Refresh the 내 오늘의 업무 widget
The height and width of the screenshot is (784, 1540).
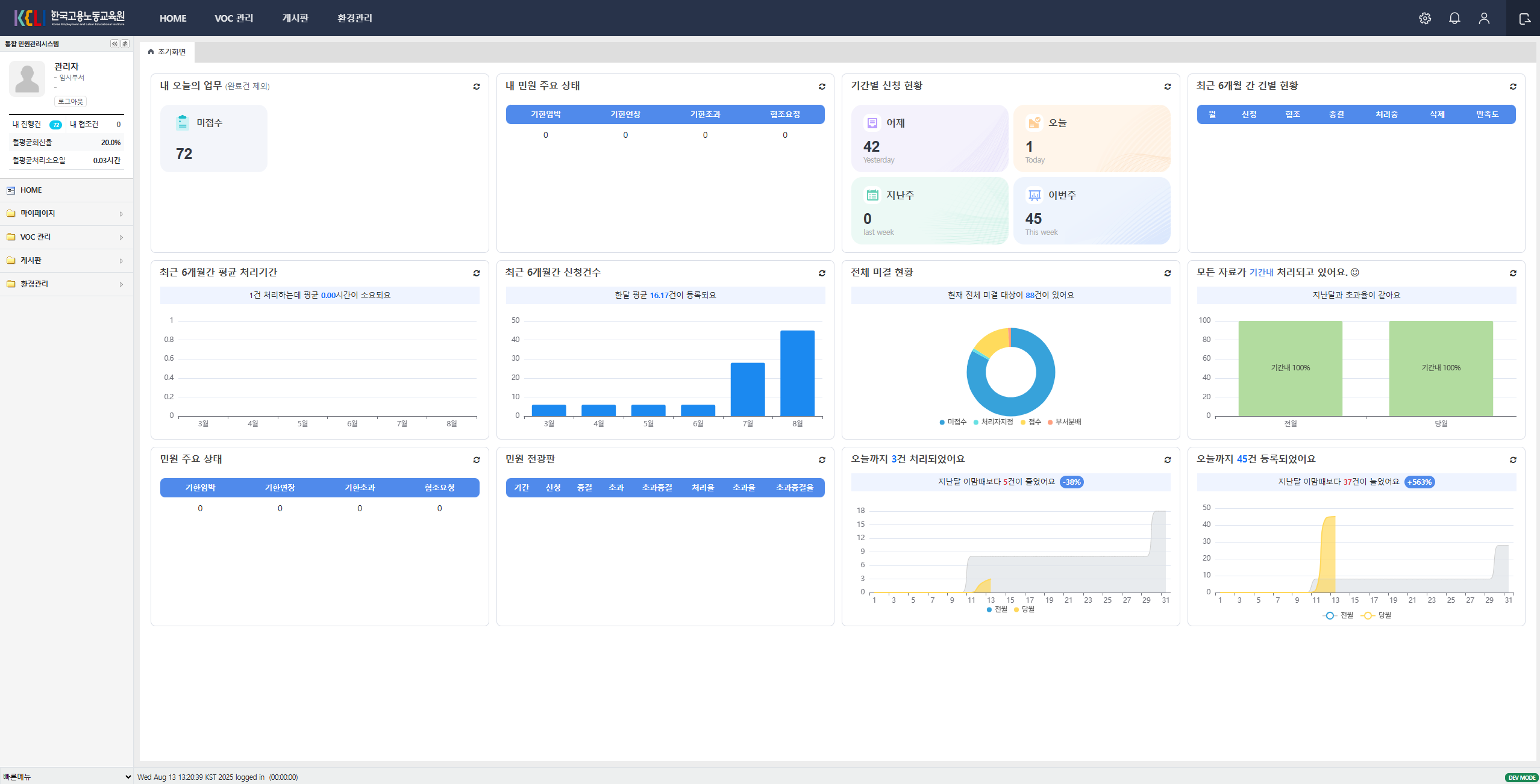click(x=477, y=87)
